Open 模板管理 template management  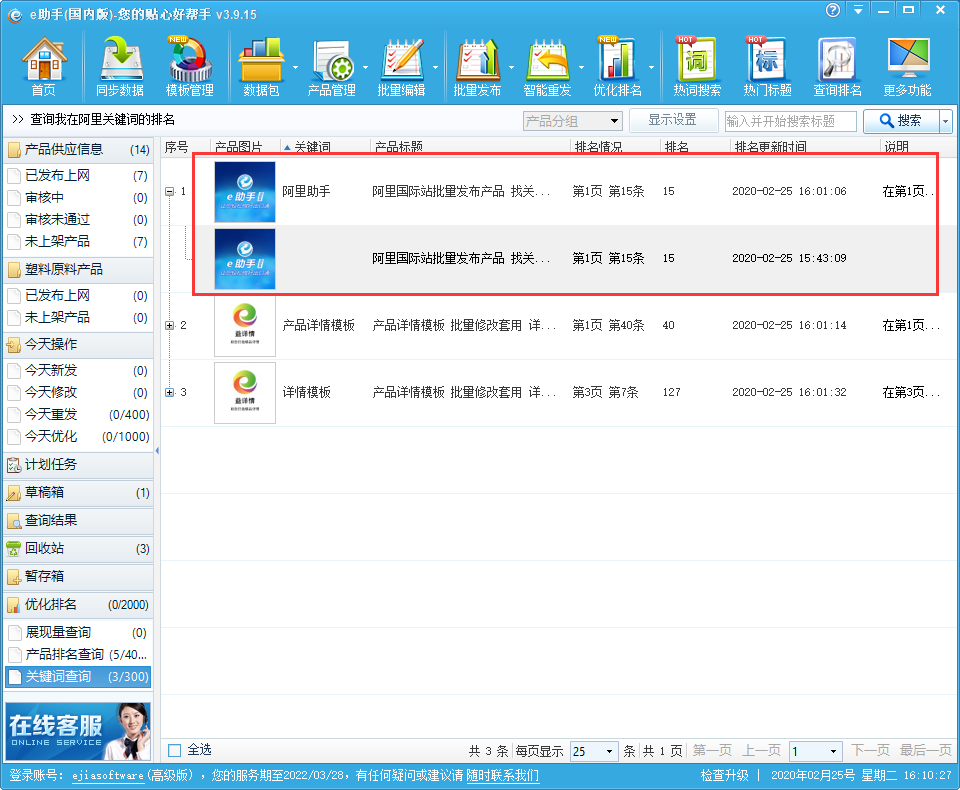(x=190, y=67)
